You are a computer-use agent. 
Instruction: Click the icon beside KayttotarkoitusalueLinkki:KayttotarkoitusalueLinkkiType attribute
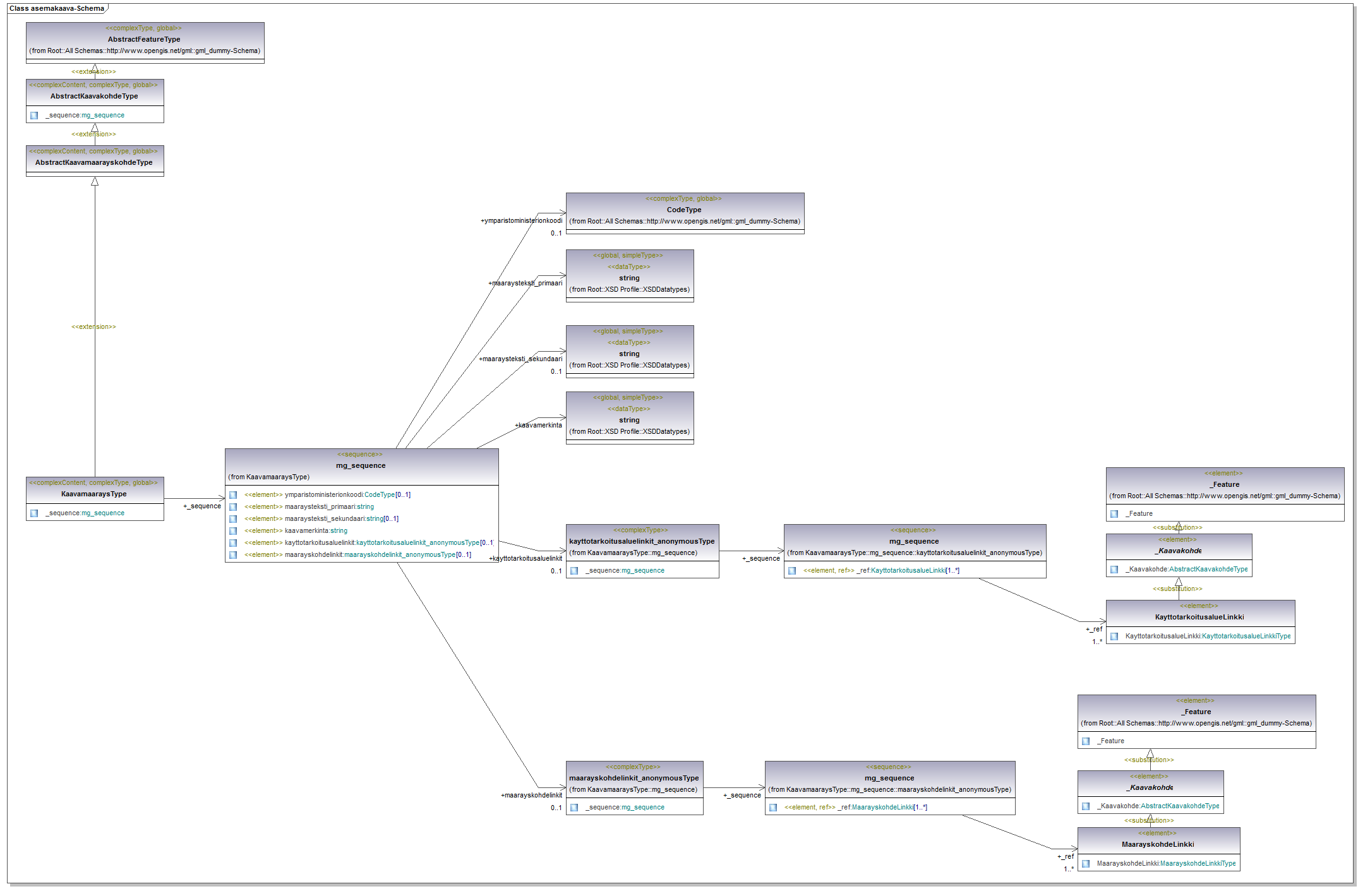(1114, 636)
